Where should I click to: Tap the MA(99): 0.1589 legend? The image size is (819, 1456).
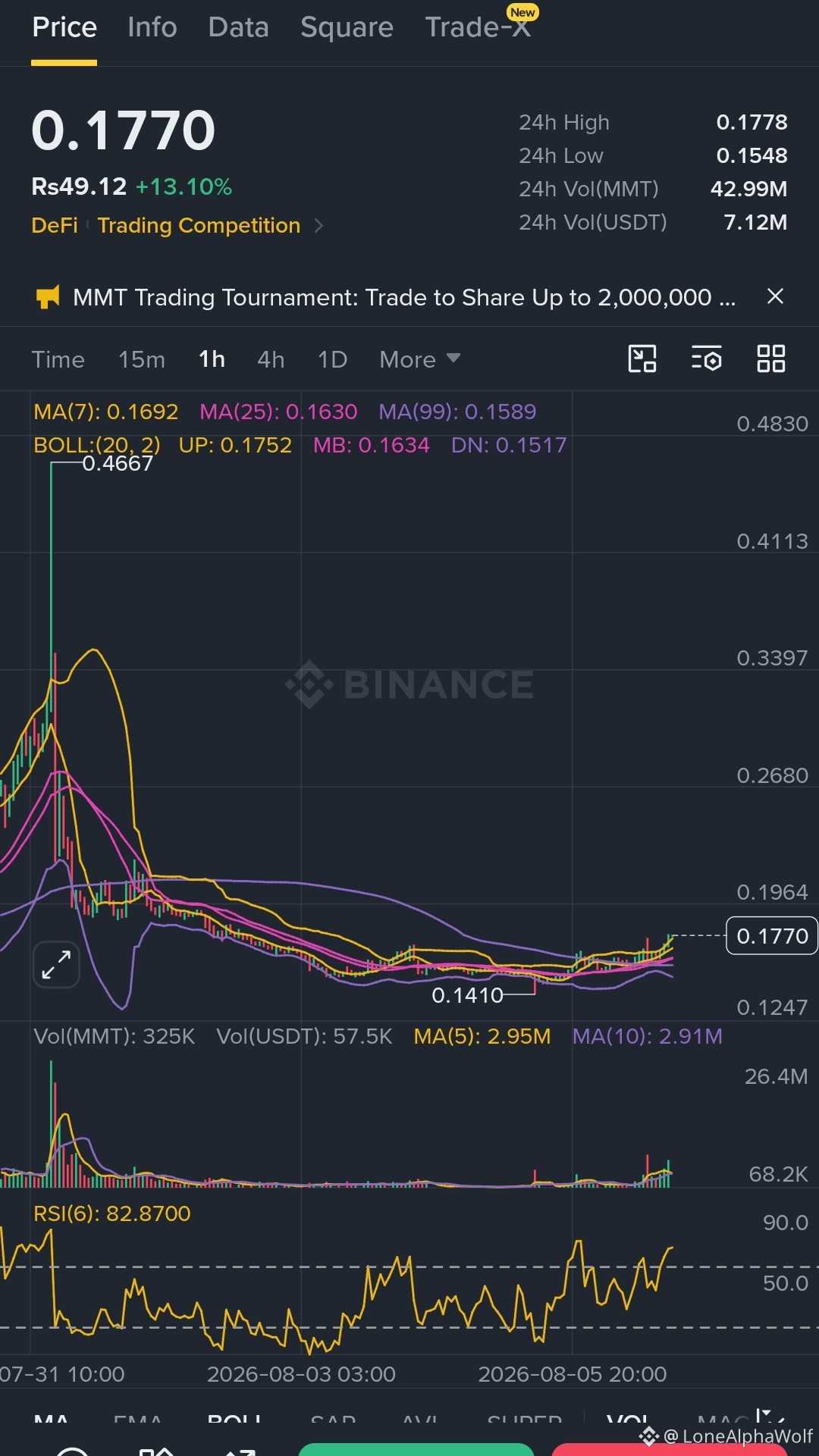[x=457, y=412]
